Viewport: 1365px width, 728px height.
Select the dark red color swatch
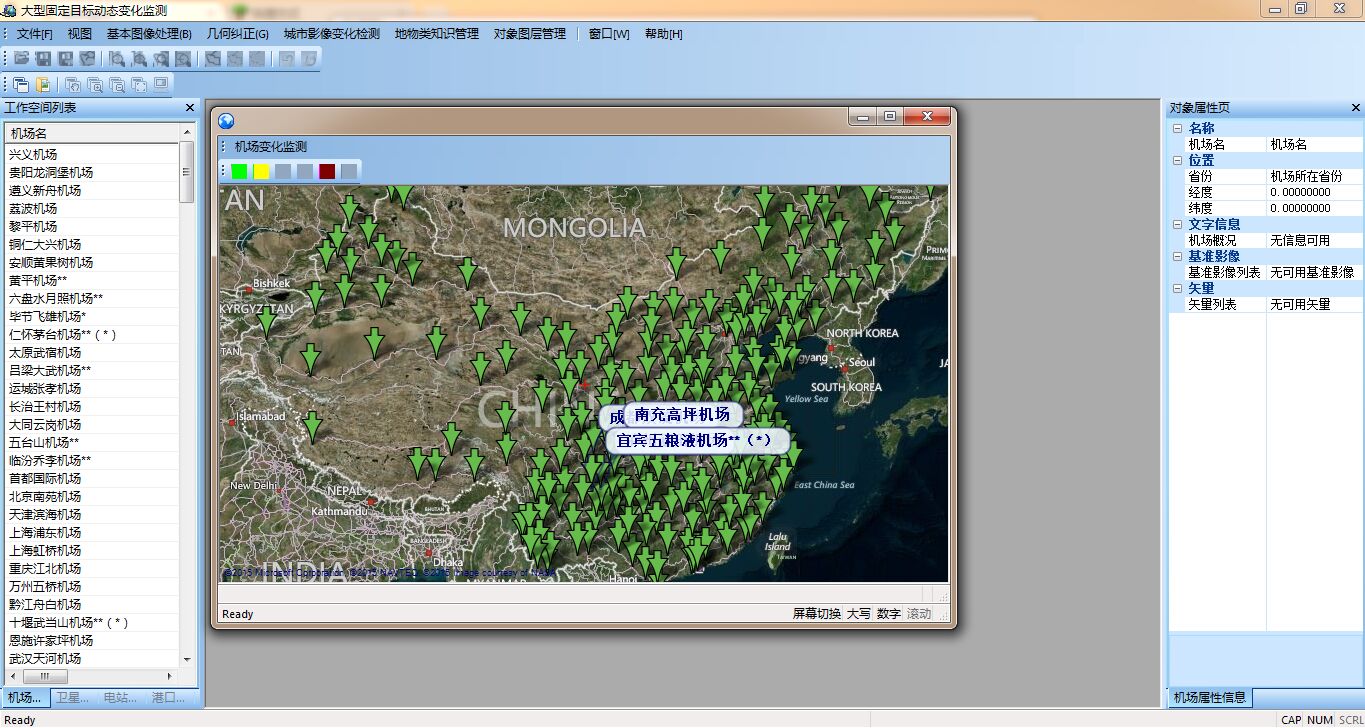[x=327, y=171]
